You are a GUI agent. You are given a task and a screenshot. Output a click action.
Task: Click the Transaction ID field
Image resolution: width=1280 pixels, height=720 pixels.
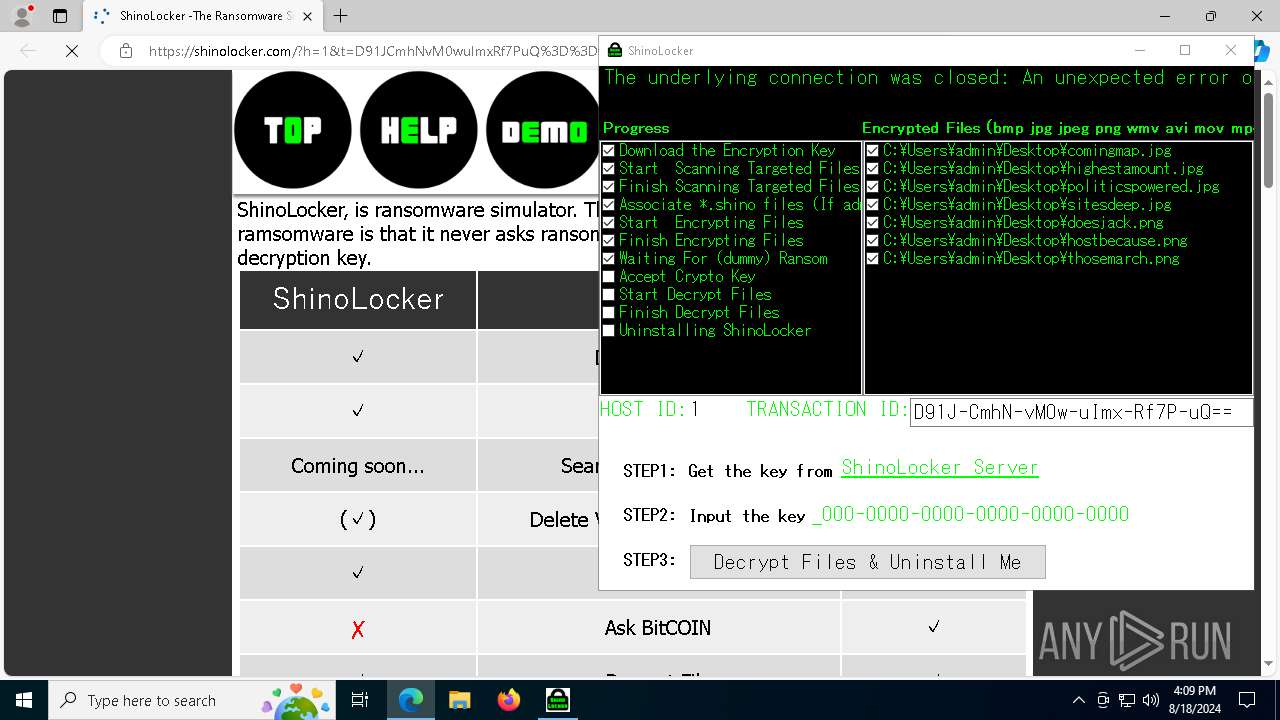1081,412
